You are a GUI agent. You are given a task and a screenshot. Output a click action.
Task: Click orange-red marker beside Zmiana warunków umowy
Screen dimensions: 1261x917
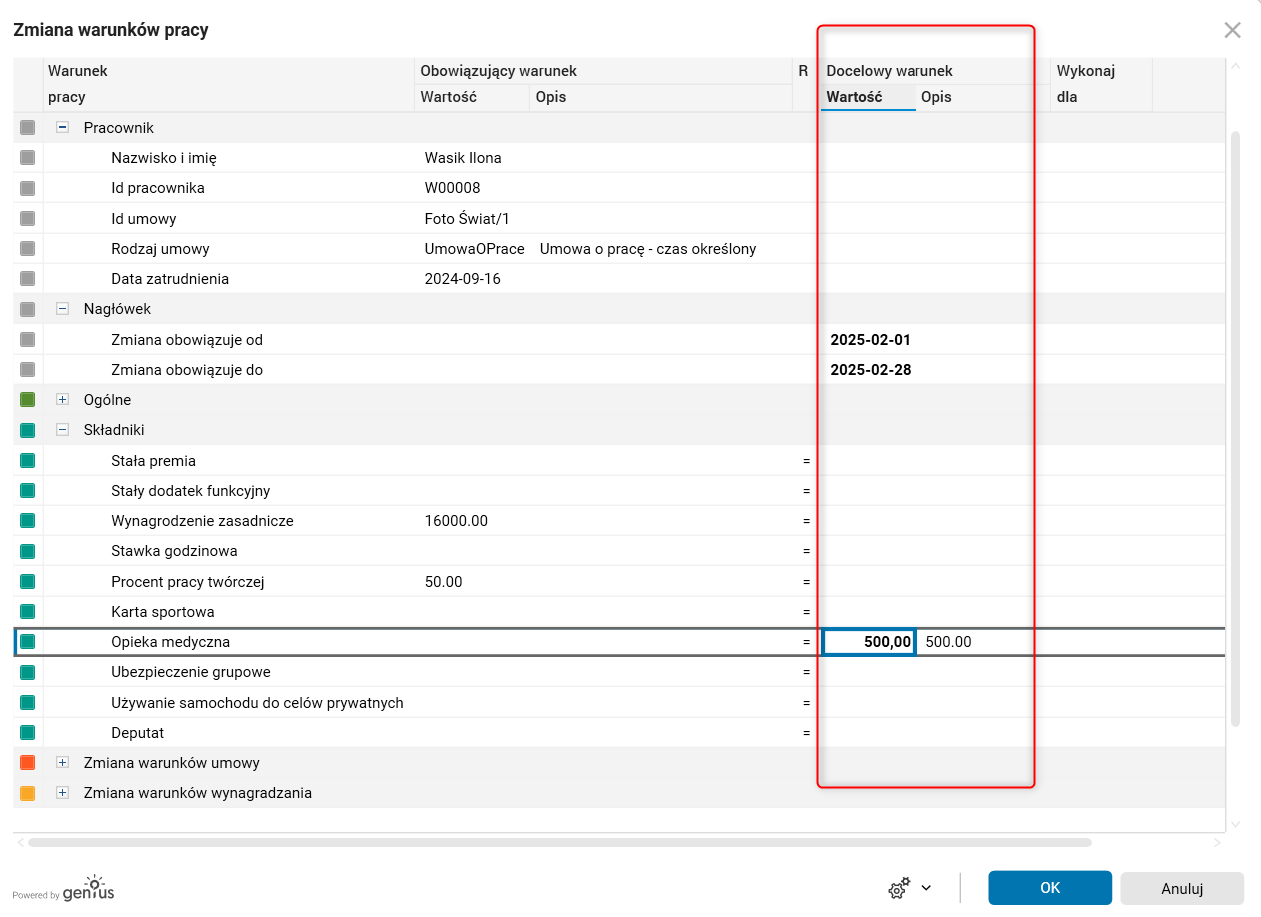pos(27,763)
